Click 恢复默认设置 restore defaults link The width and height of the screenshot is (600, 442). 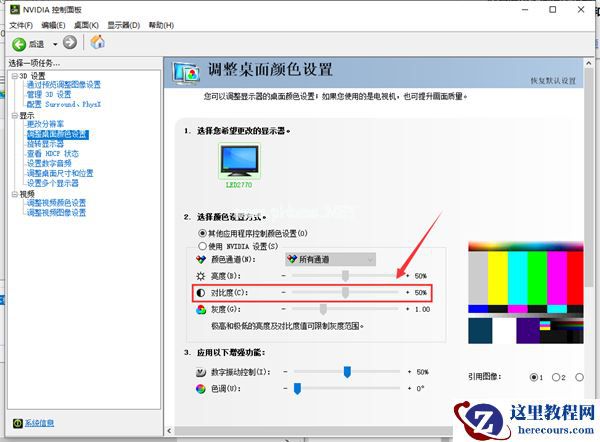point(553,81)
